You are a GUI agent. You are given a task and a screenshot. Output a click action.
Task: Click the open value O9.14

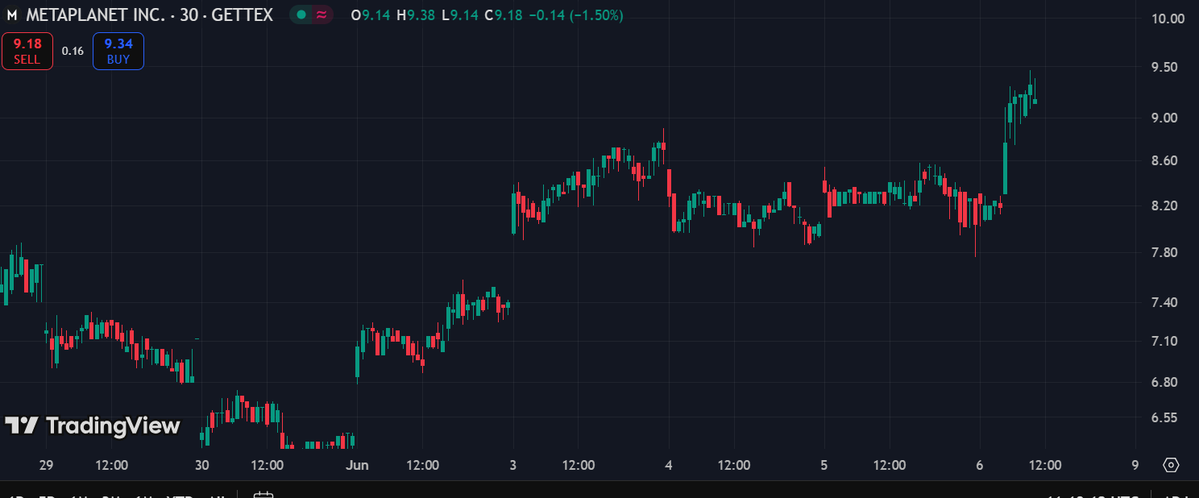pyautogui.click(x=371, y=15)
